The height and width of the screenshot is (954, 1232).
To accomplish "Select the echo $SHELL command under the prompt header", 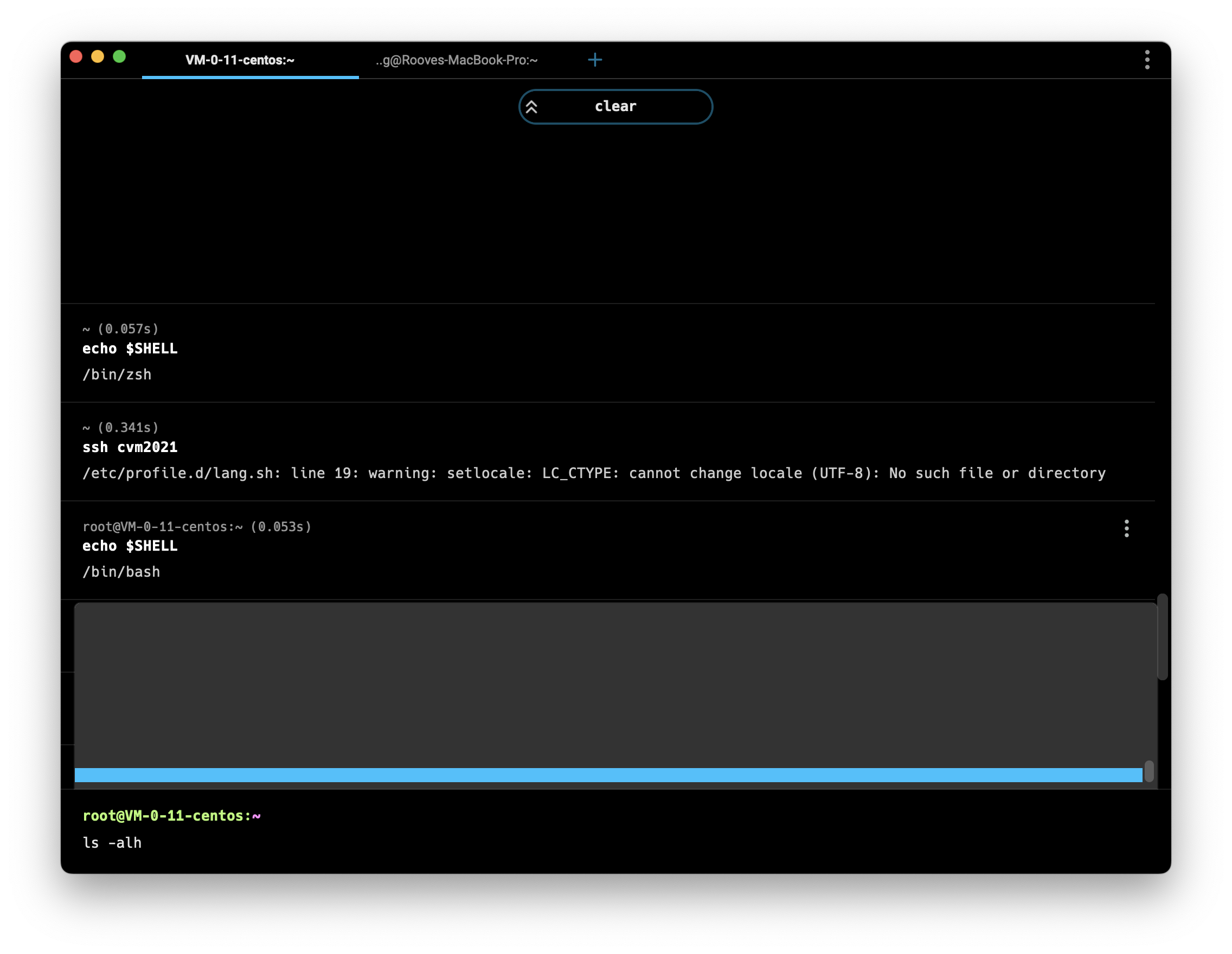I will [x=130, y=545].
